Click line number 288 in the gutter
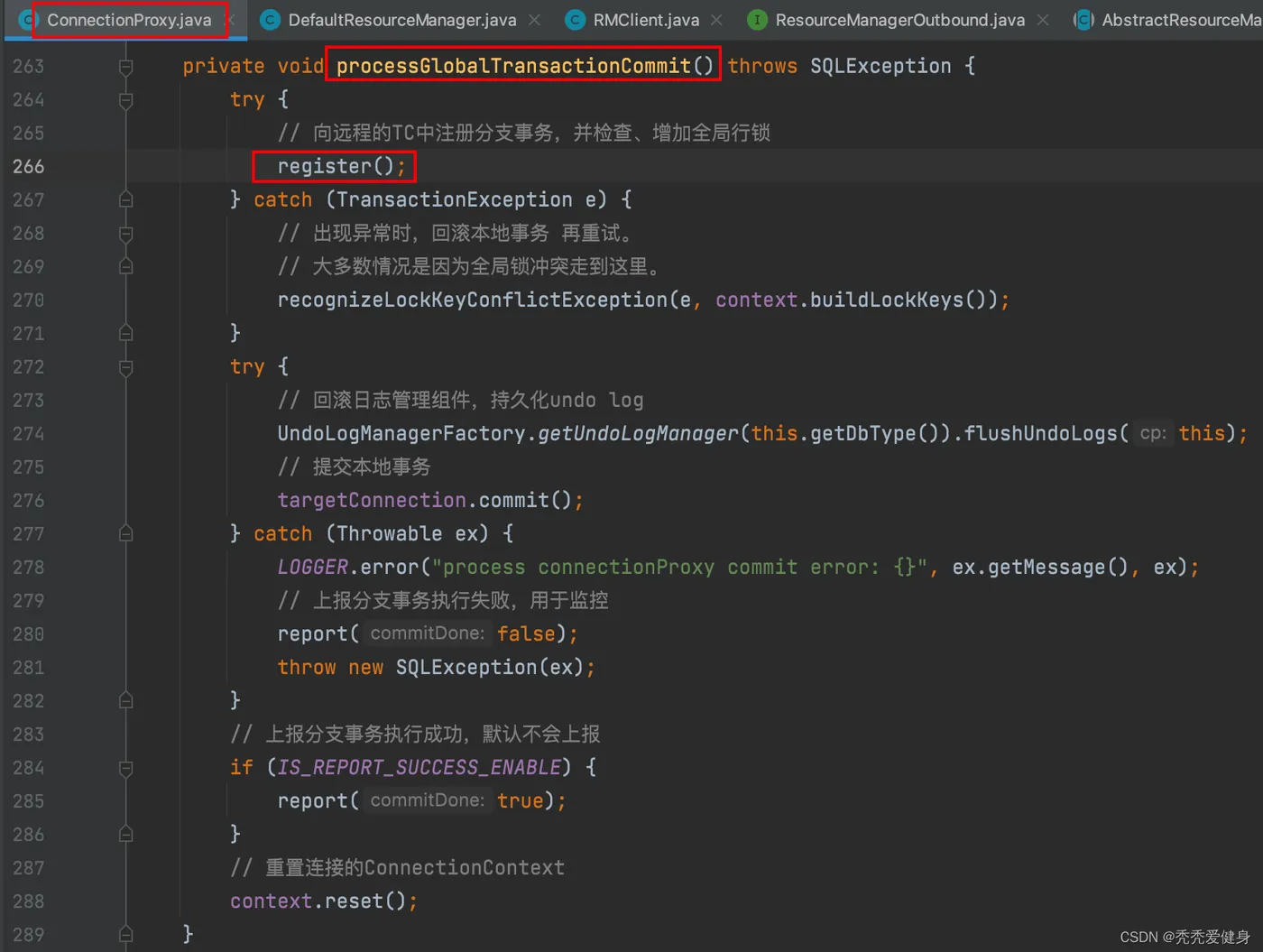Screen dimensions: 1263x952 [28, 901]
